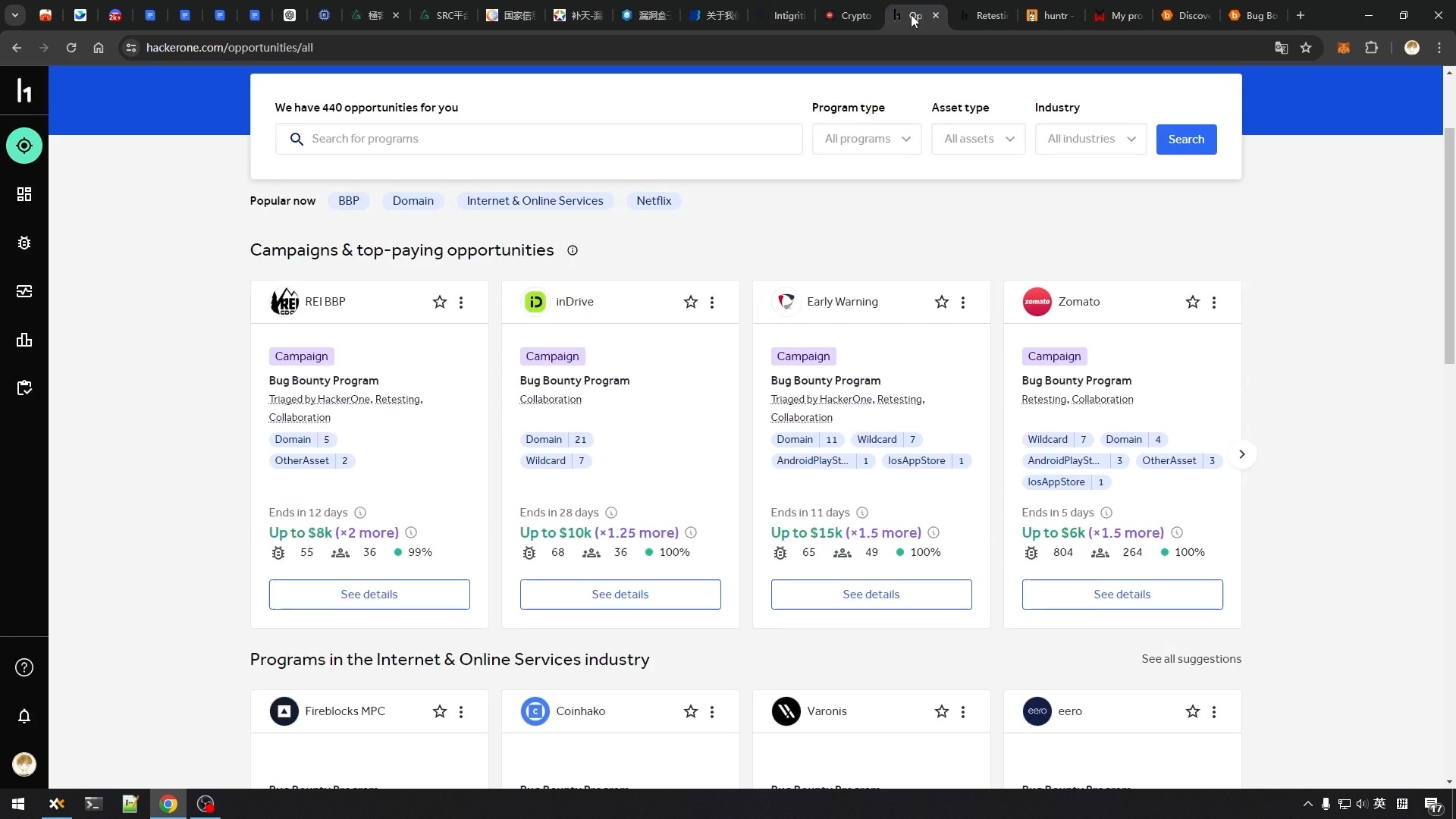The height and width of the screenshot is (819, 1456).
Task: Expand the Industry dropdown
Action: click(1089, 139)
